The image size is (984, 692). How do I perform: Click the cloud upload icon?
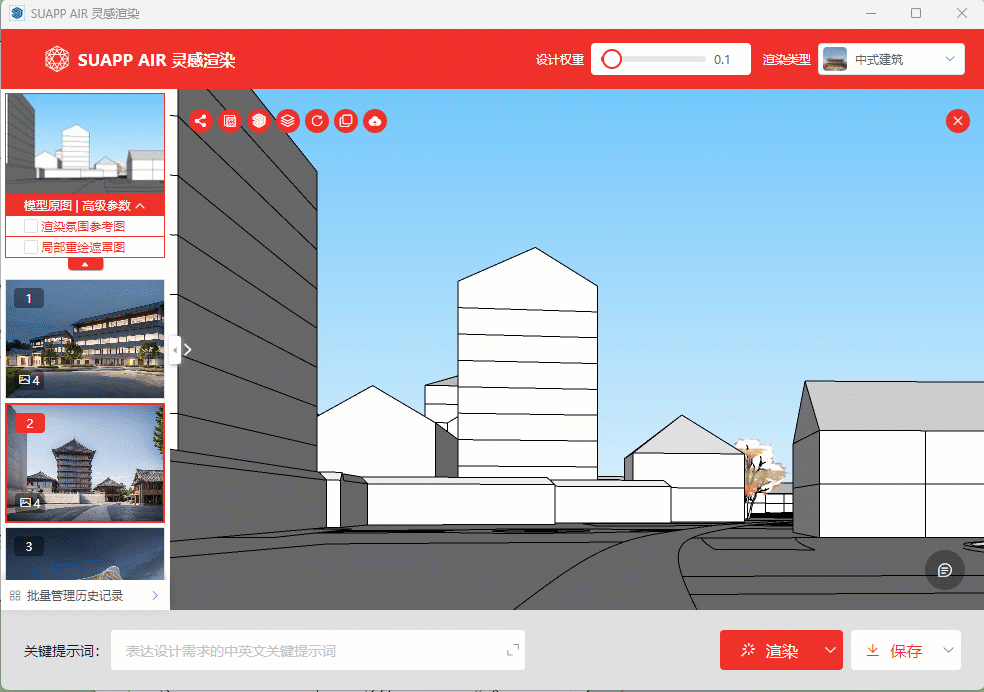coord(375,120)
